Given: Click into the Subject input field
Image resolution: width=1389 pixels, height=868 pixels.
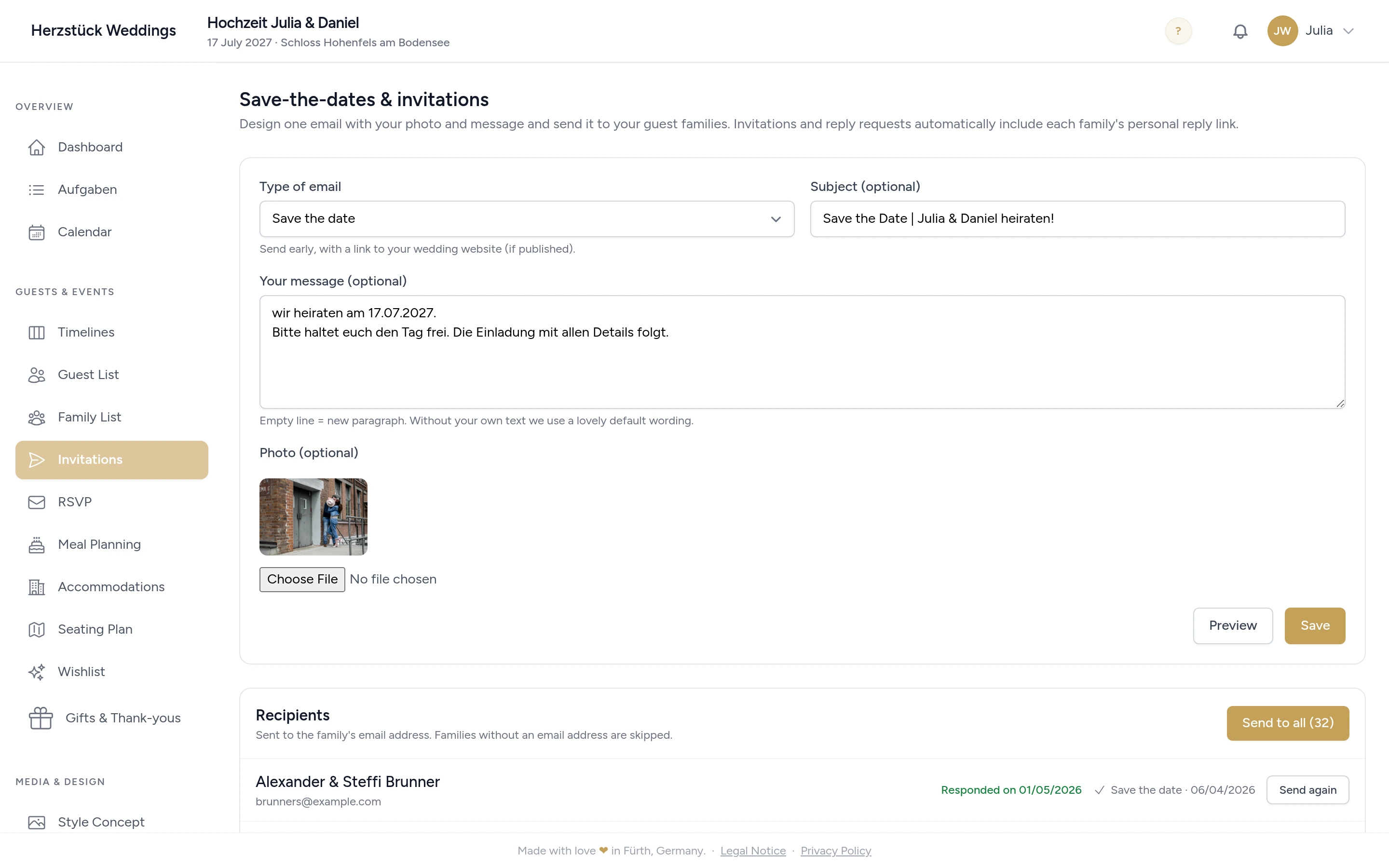Looking at the screenshot, I should [1077, 219].
